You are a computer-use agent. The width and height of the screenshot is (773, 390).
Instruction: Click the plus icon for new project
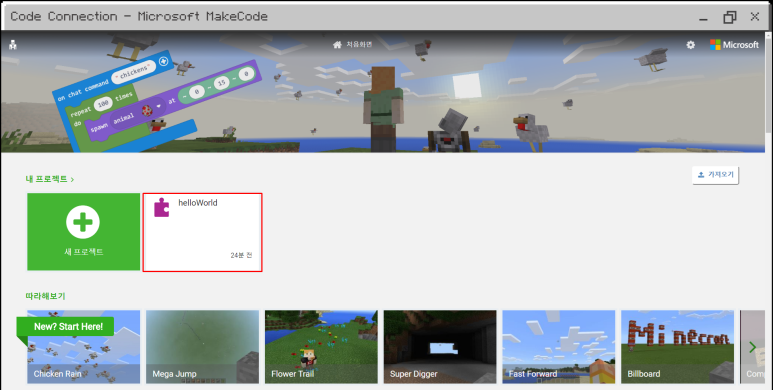pos(83,222)
